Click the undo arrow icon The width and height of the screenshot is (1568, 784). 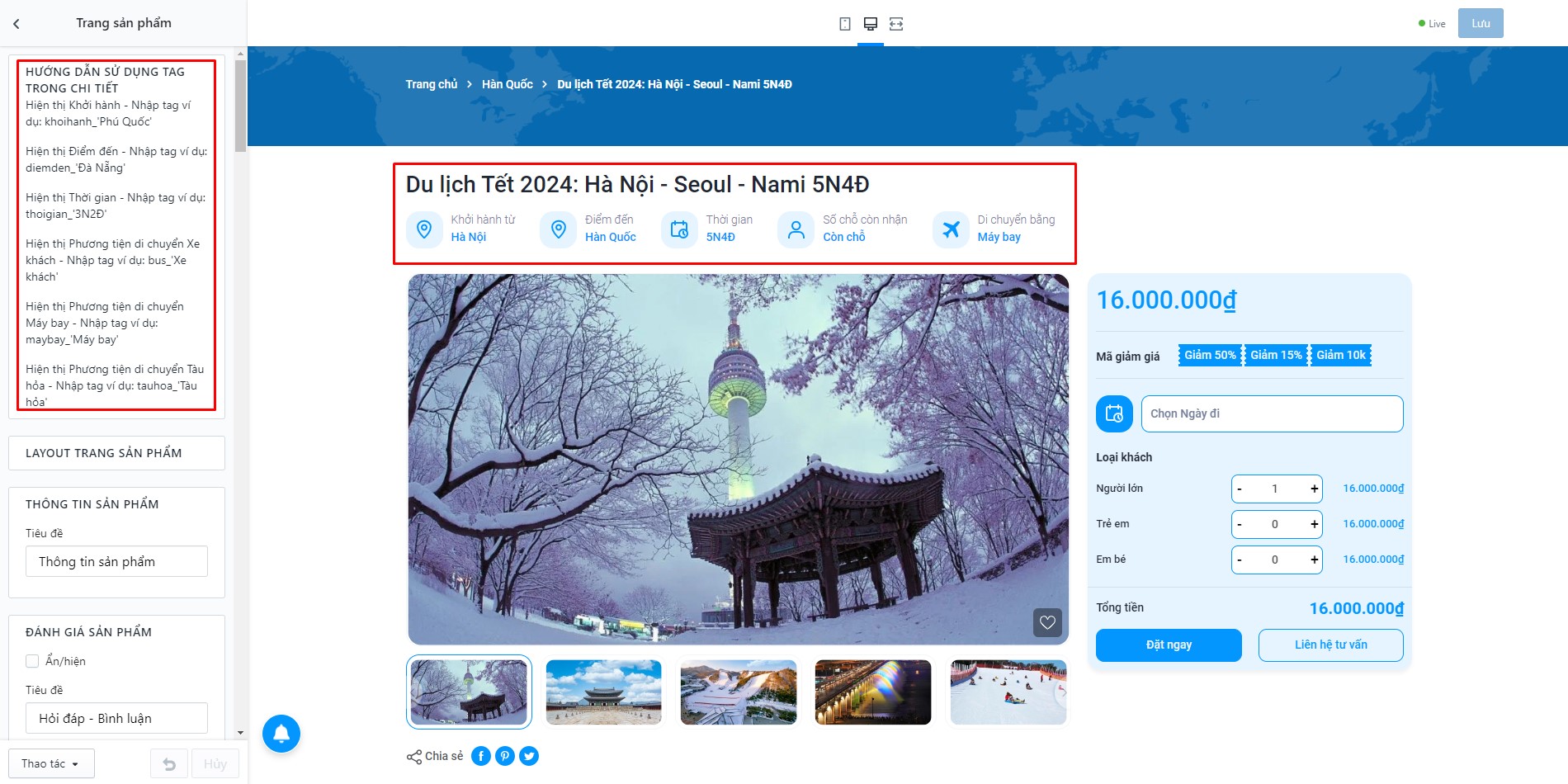click(x=169, y=764)
